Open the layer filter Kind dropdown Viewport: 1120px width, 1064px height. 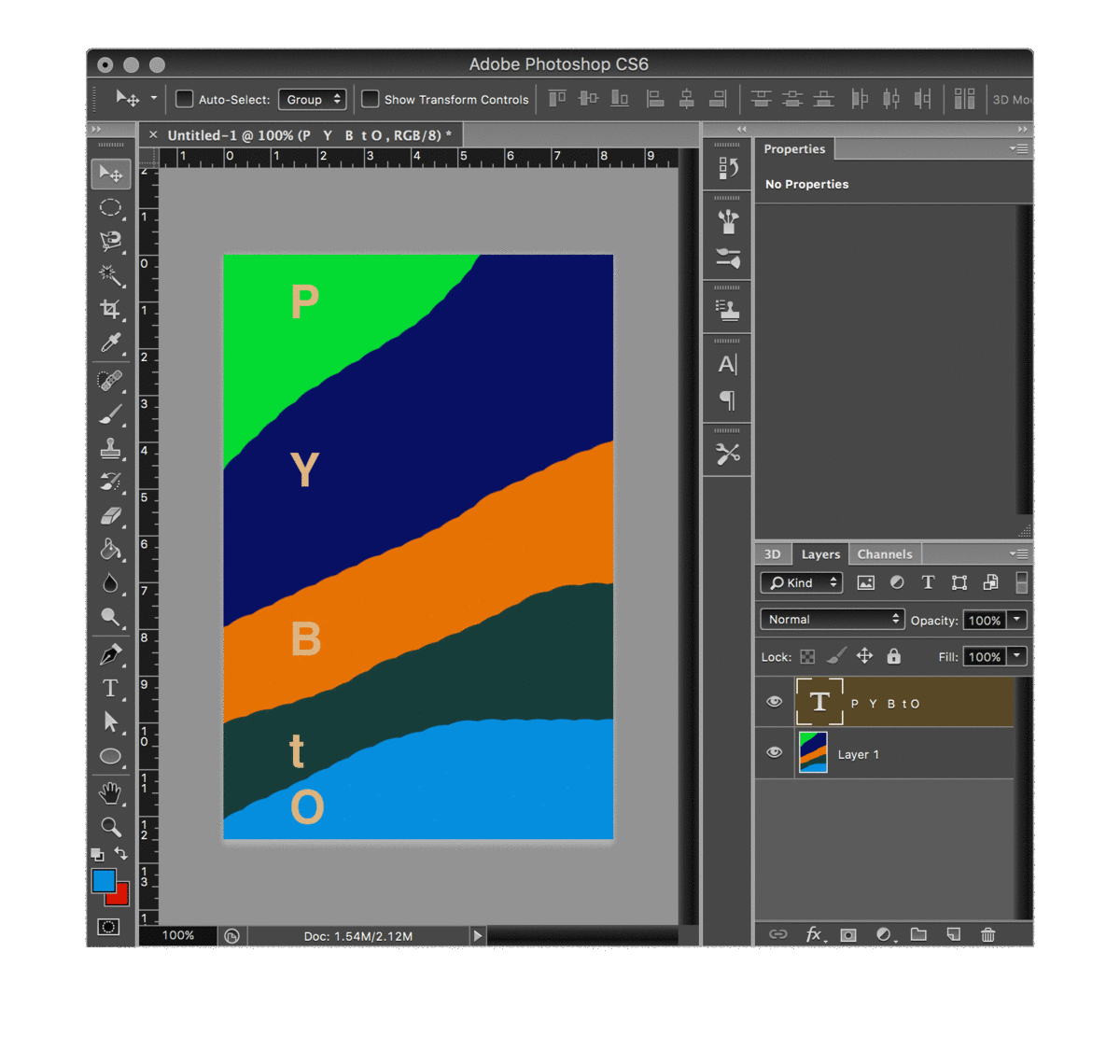pyautogui.click(x=802, y=582)
